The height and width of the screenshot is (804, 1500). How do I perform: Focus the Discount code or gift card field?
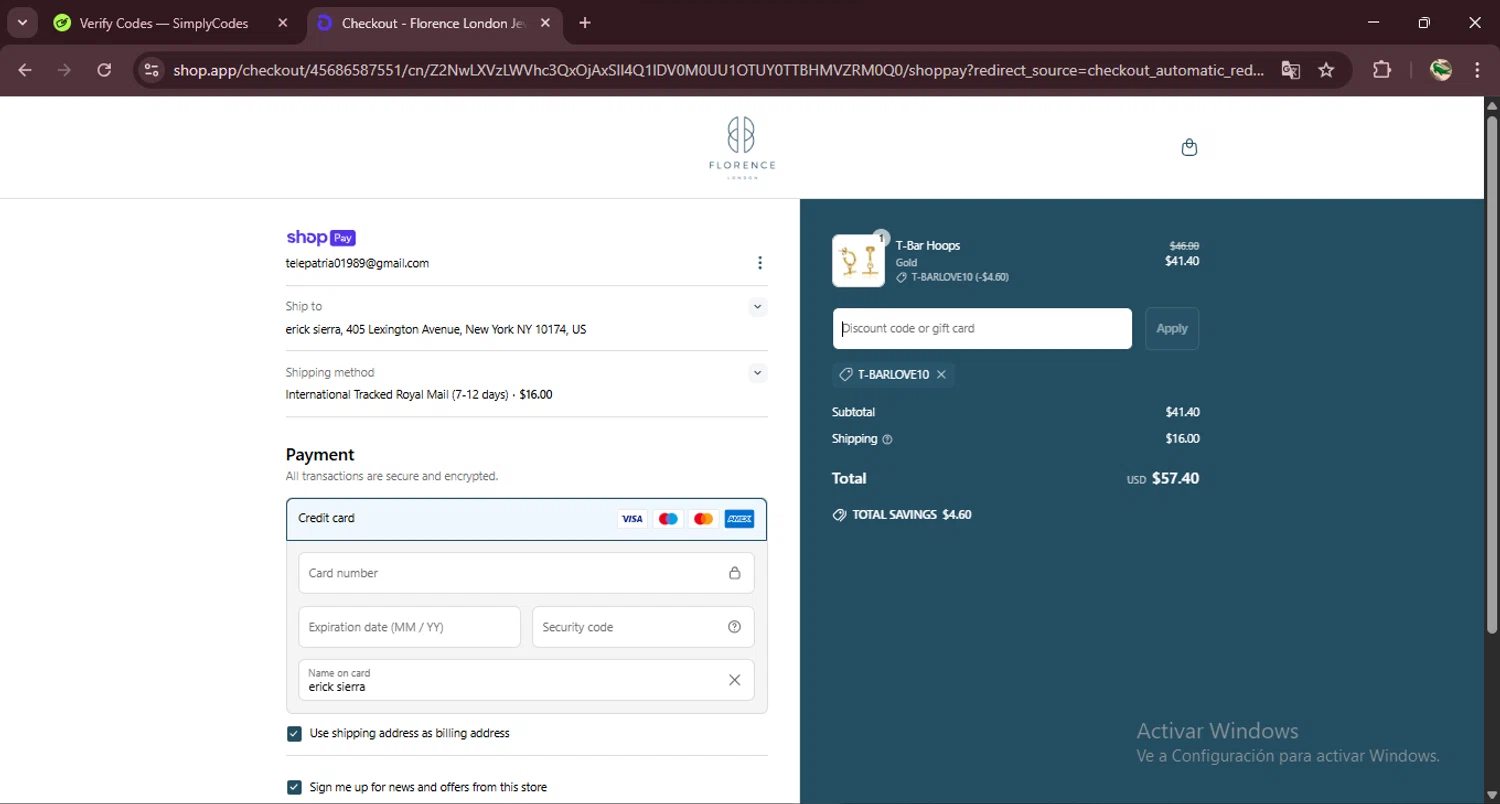982,328
